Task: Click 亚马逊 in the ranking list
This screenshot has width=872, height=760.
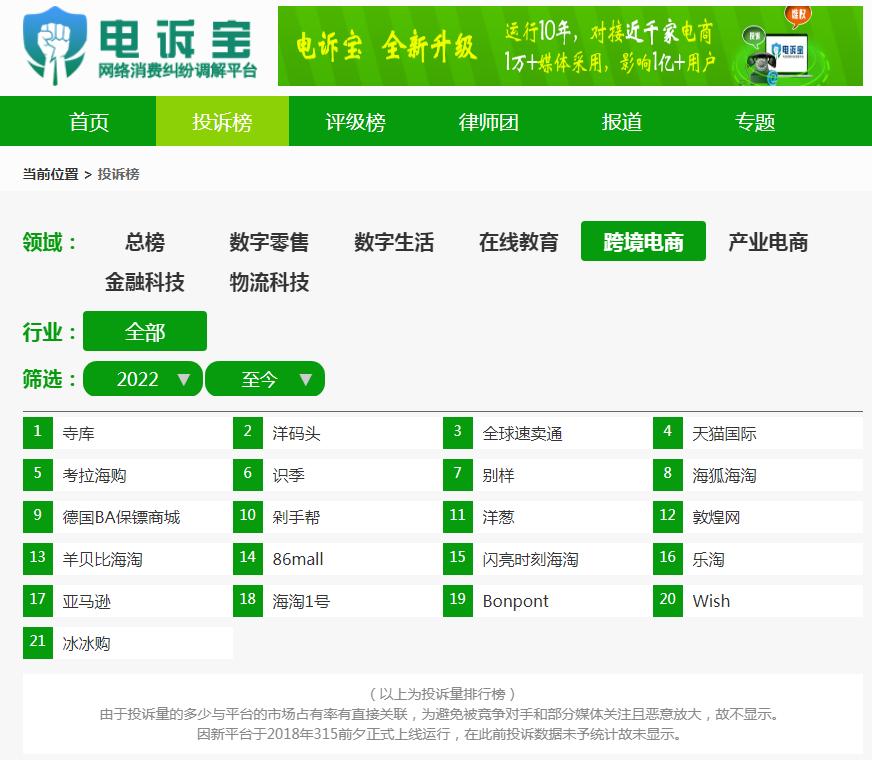Action: pos(85,601)
